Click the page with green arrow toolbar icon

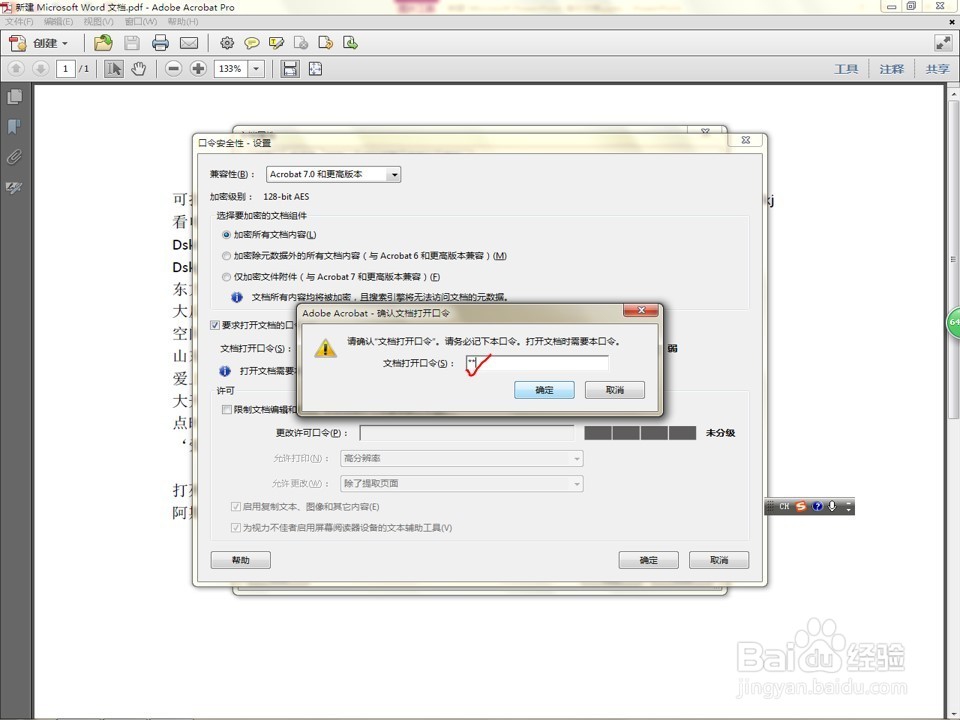point(350,43)
